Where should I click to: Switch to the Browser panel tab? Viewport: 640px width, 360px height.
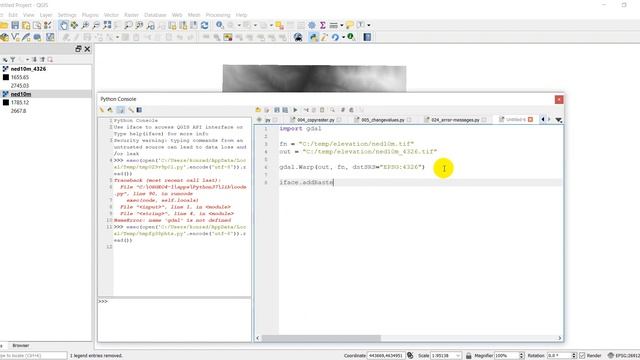pyautogui.click(x=21, y=345)
